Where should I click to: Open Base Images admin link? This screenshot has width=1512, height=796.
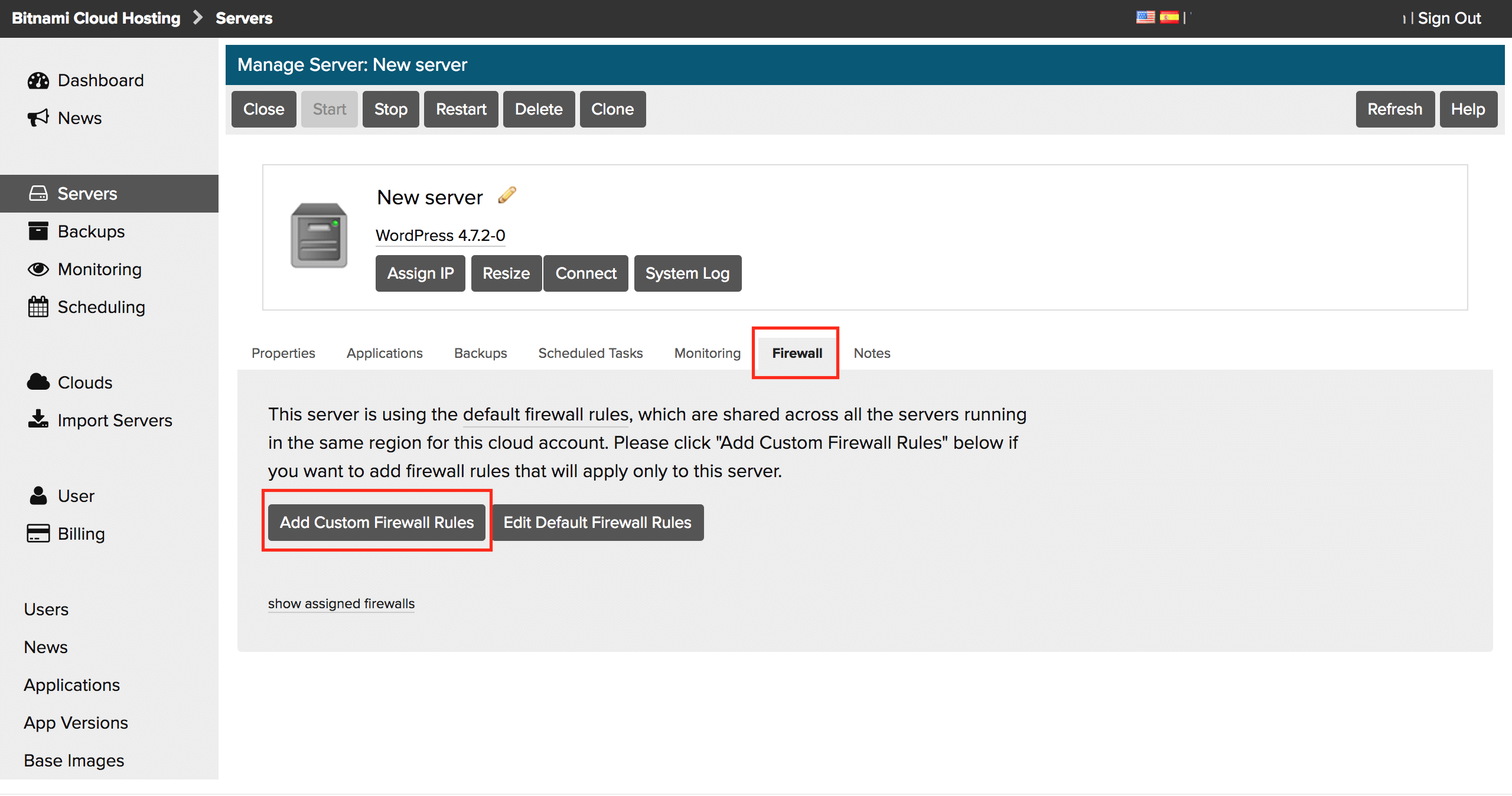click(x=74, y=761)
